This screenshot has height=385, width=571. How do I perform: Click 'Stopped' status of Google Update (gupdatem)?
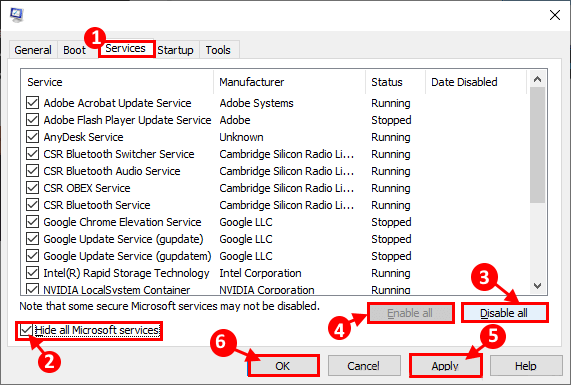391,256
